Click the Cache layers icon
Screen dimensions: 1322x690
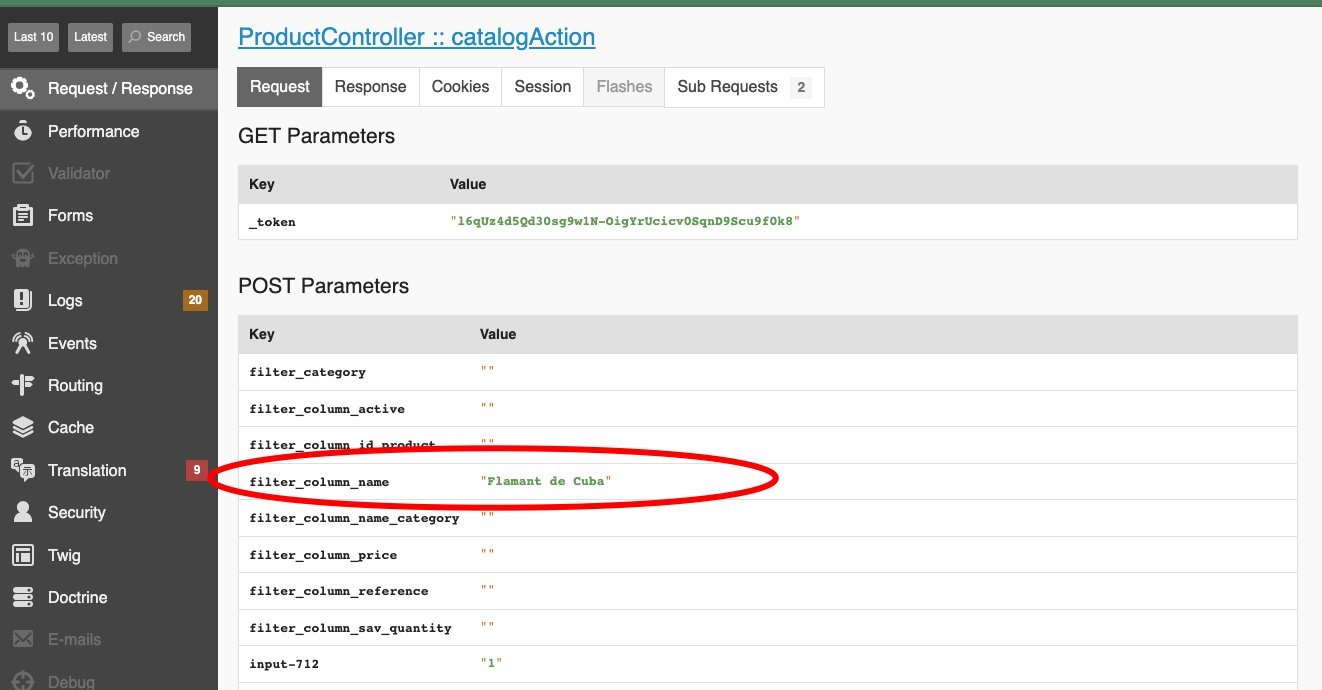tap(23, 427)
